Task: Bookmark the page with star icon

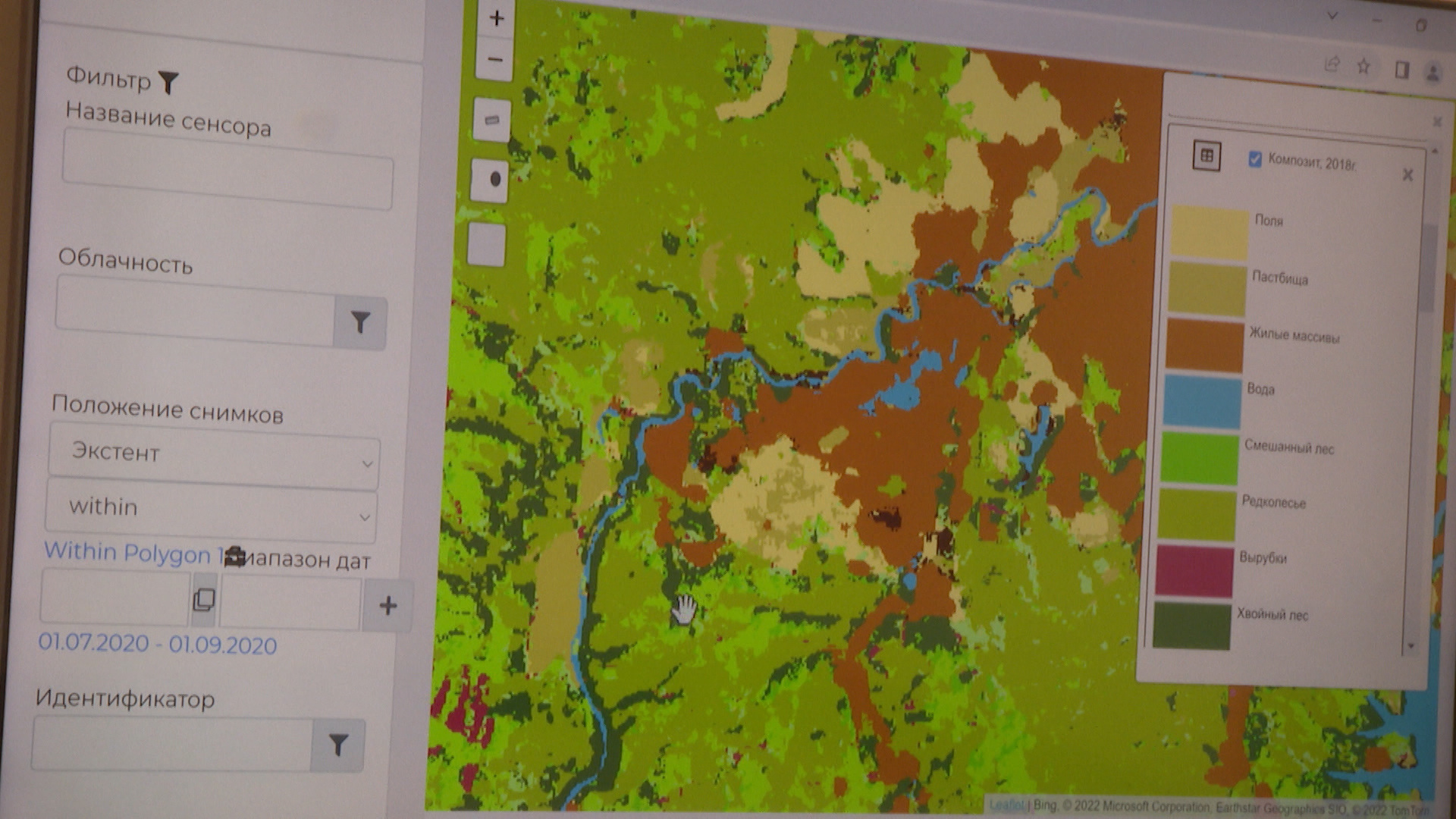Action: (1363, 67)
